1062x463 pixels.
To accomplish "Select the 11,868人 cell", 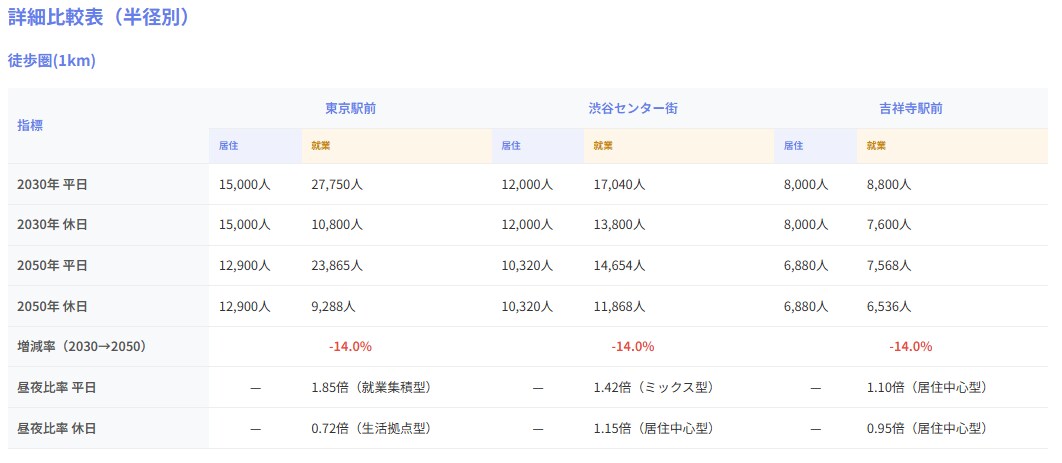I will coord(619,306).
